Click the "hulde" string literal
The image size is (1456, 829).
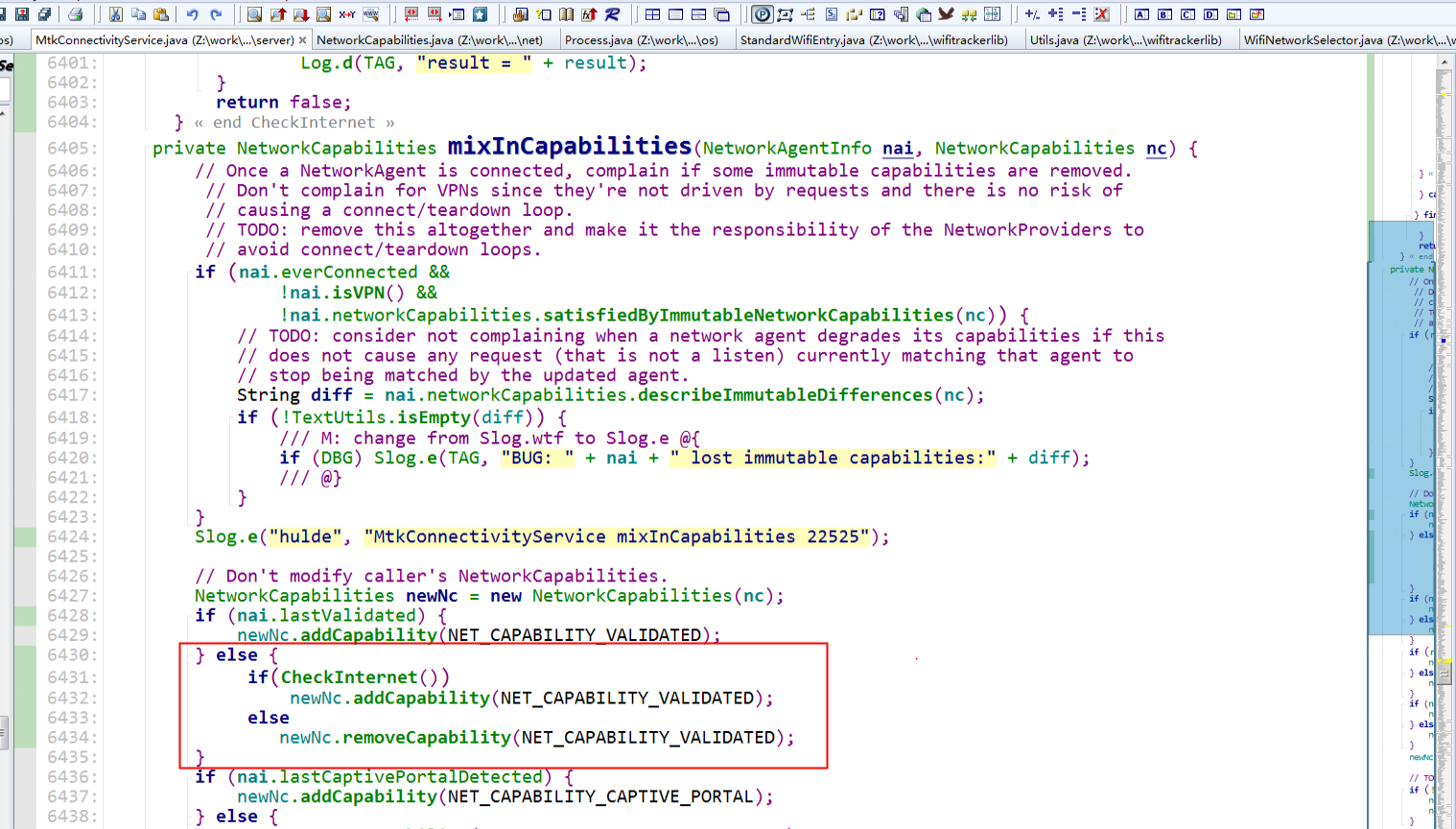point(305,536)
